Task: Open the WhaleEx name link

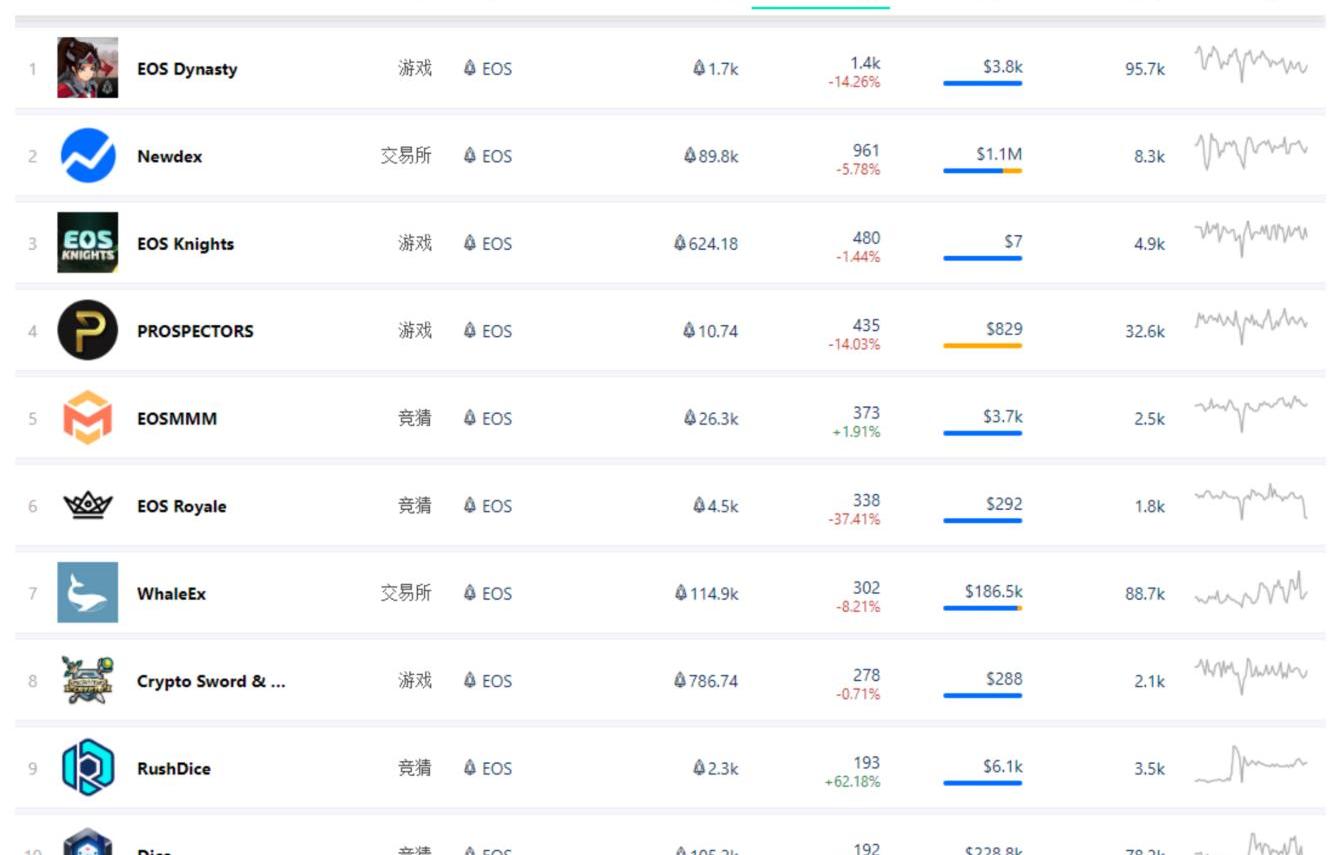Action: 171,594
